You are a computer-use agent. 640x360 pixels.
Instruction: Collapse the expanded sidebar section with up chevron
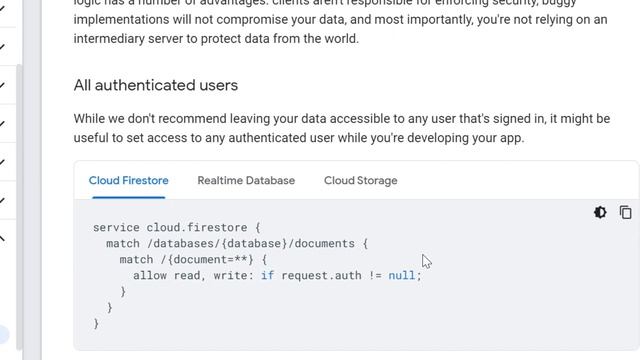(2, 238)
